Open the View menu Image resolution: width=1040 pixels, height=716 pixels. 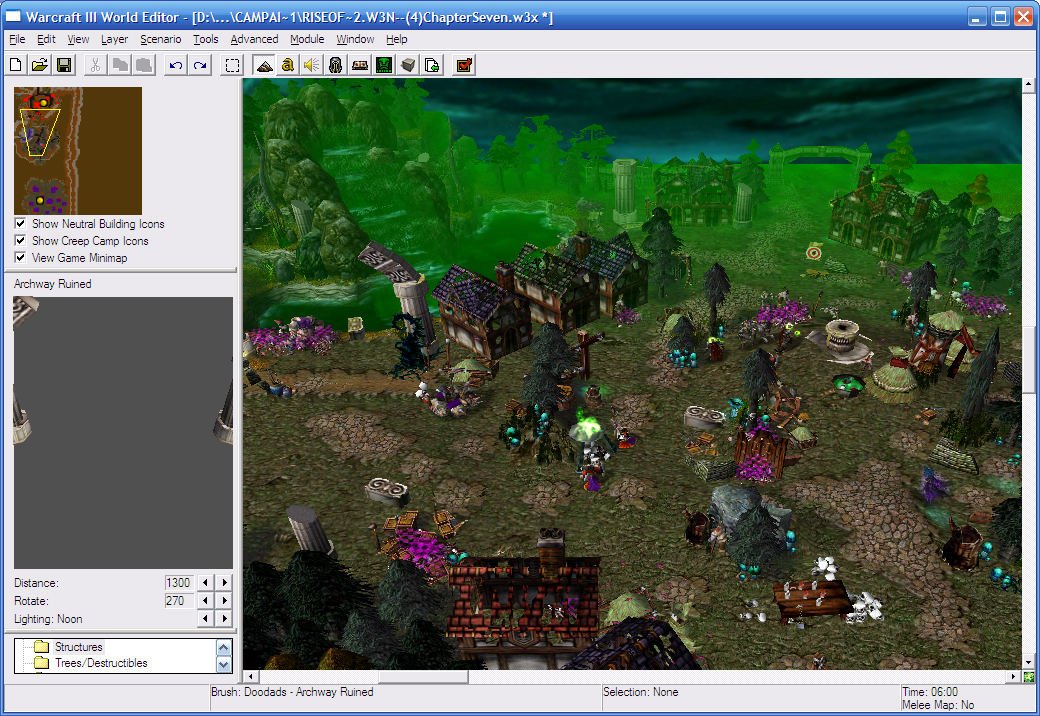[78, 39]
